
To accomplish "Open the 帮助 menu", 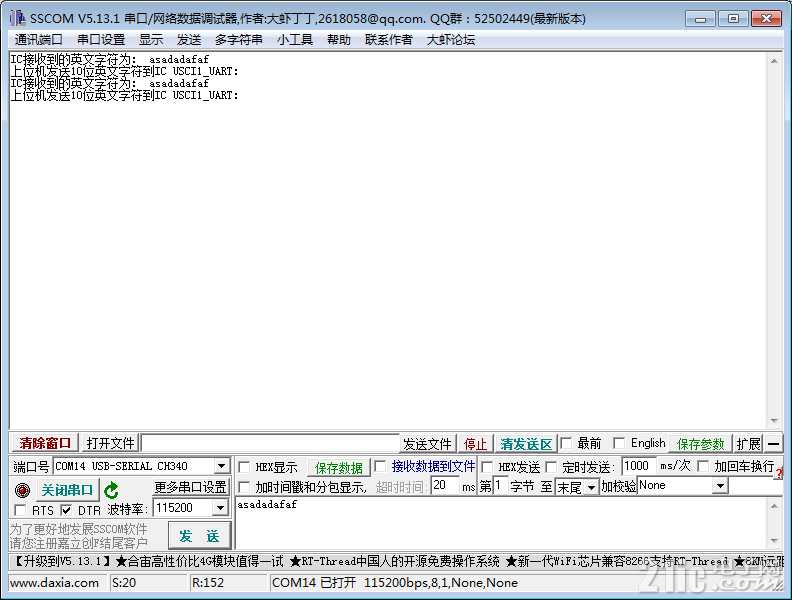I will point(338,40).
